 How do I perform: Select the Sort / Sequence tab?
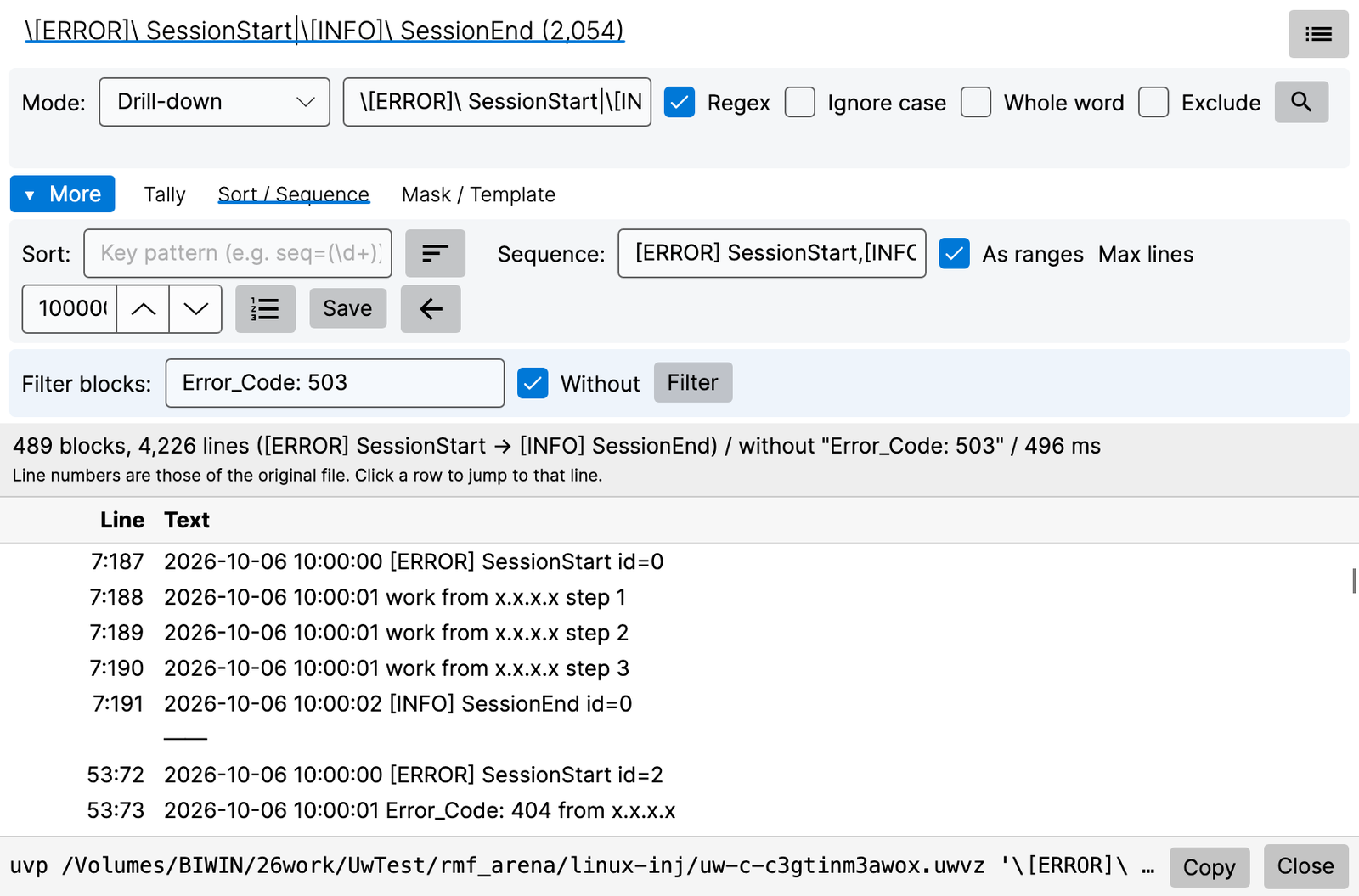tap(293, 194)
